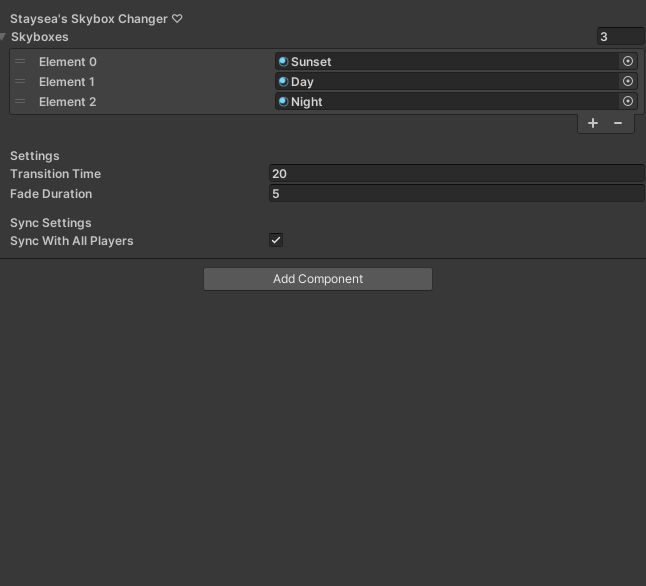Click the drag handle of Element 1
Image resolution: width=646 pixels, height=586 pixels.
[x=20, y=81]
